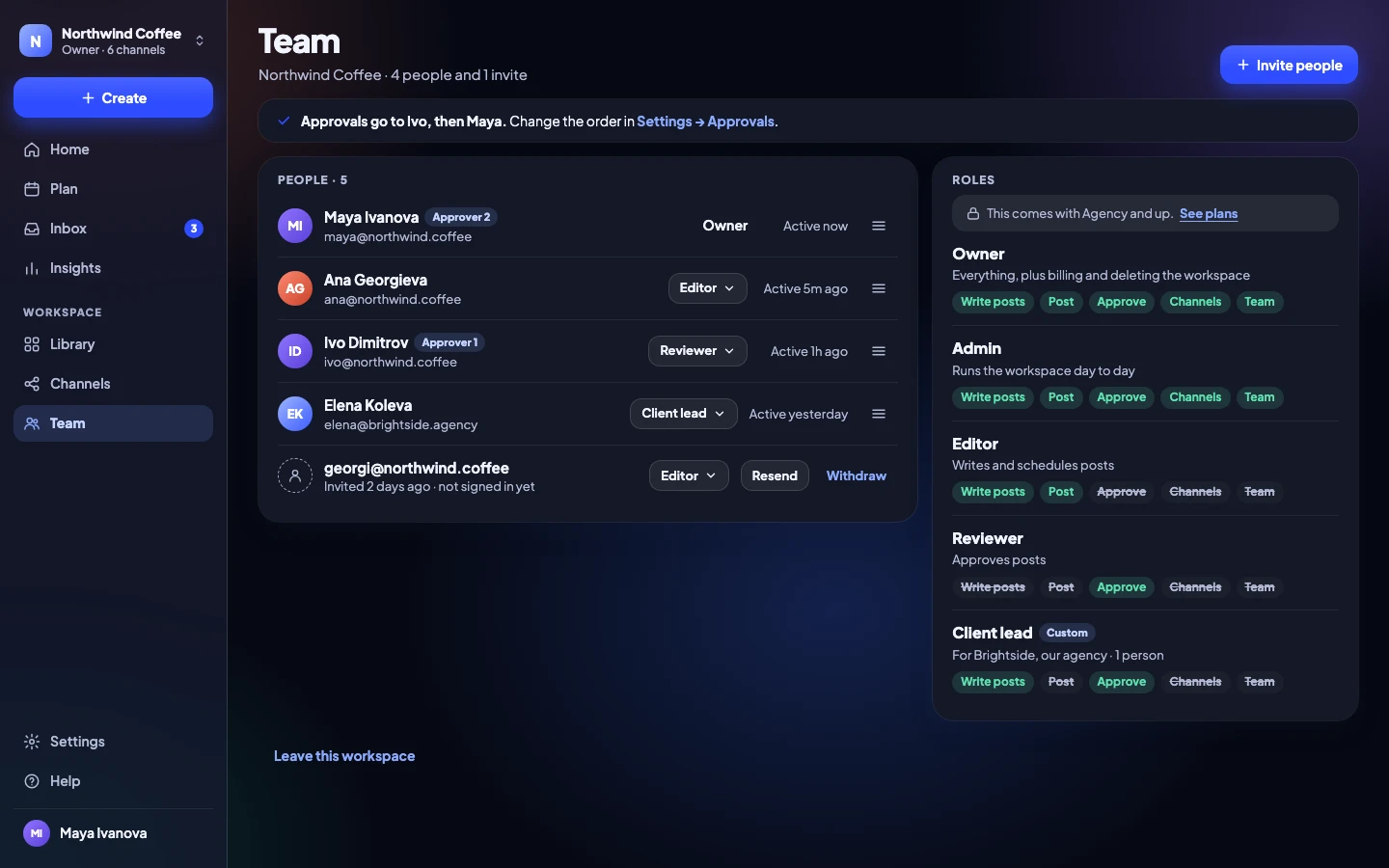The image size is (1389, 868).
Task: Select the Team sidebar item
Action: click(113, 423)
